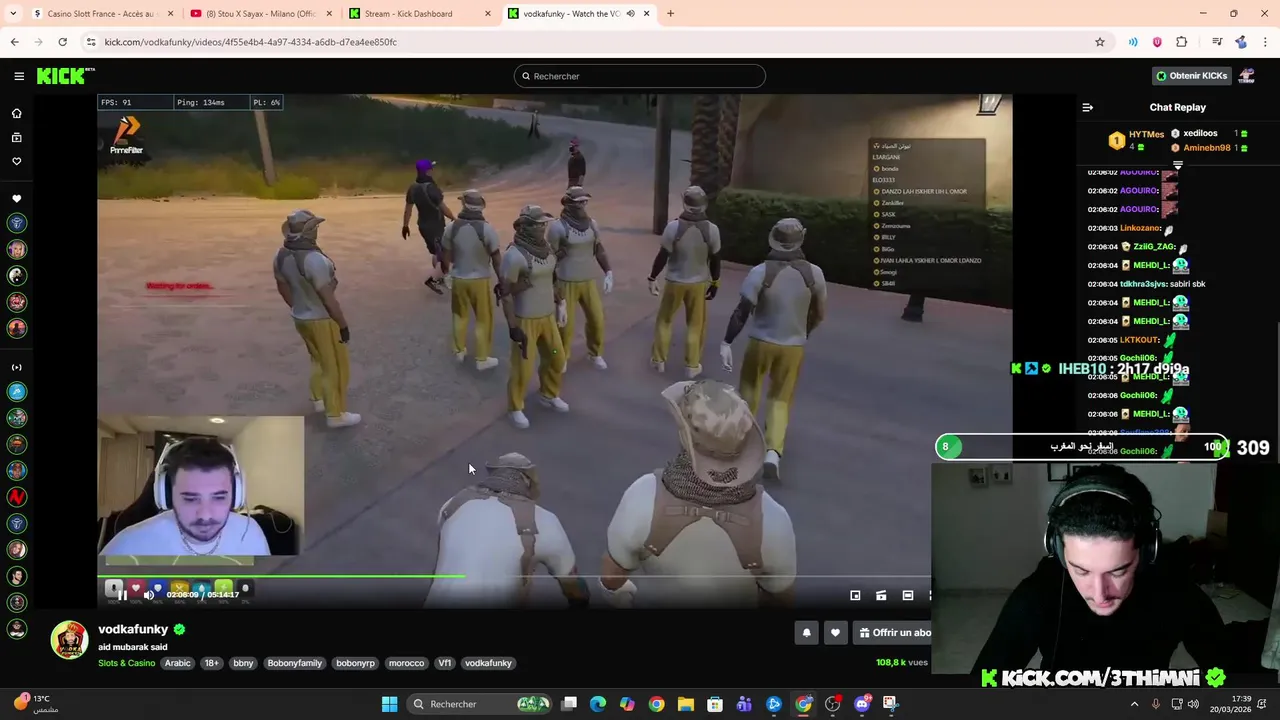Mute the video player volume
The width and height of the screenshot is (1280, 720).
(x=148, y=595)
